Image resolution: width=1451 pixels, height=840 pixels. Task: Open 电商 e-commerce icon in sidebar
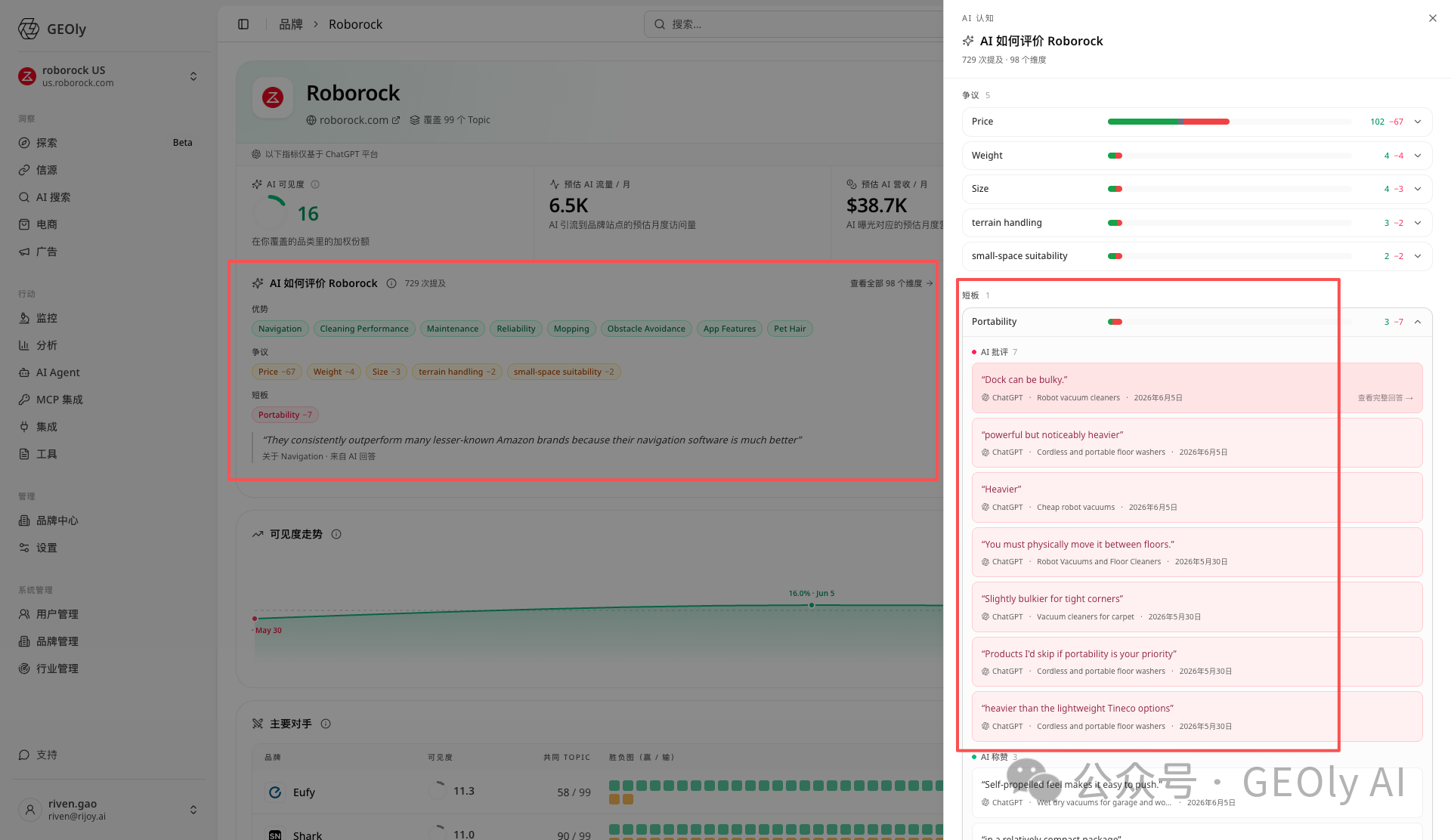24,224
